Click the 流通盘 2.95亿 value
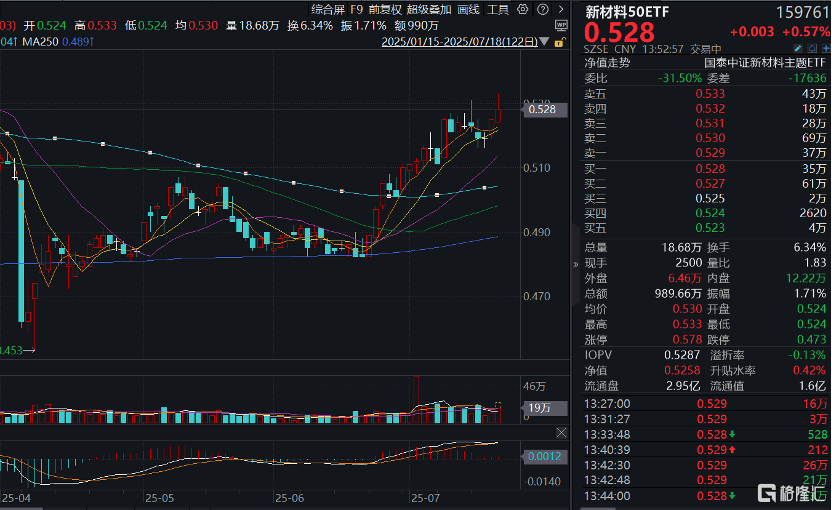Image resolution: width=832 pixels, height=510 pixels. point(683,386)
